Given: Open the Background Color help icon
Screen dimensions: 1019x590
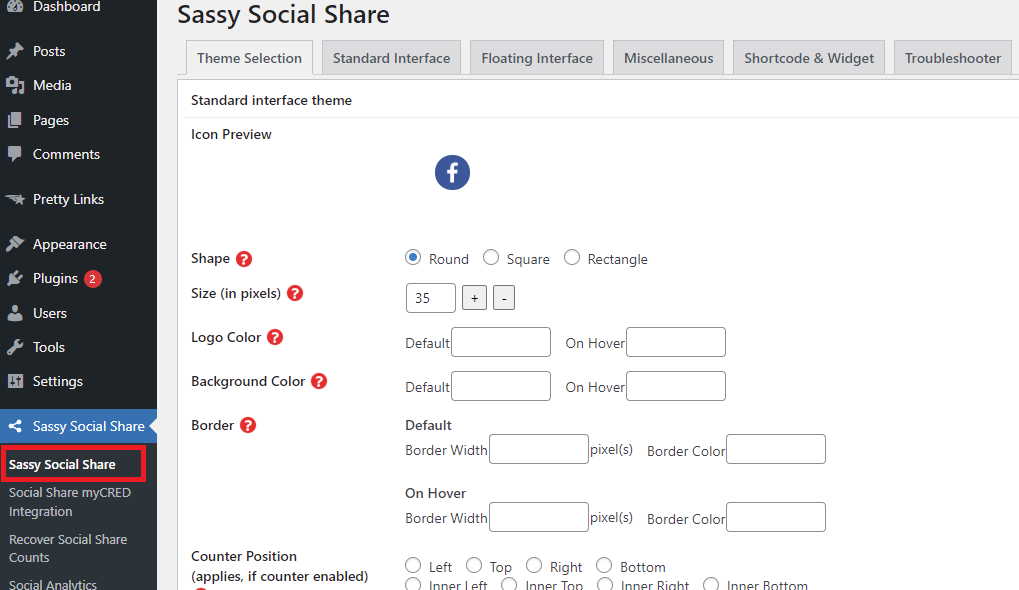Looking at the screenshot, I should (318, 381).
